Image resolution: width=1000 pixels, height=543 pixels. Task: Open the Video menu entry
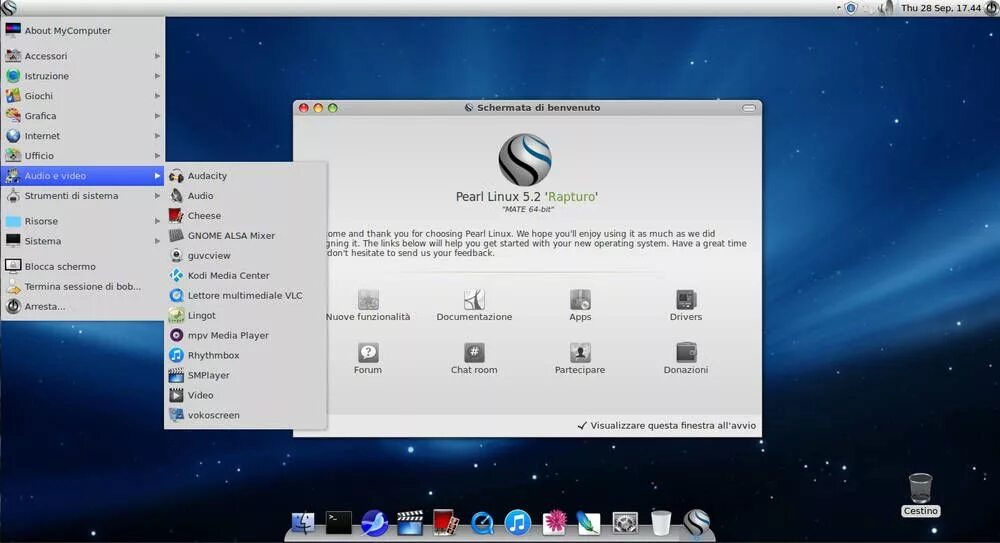pyautogui.click(x=246, y=395)
